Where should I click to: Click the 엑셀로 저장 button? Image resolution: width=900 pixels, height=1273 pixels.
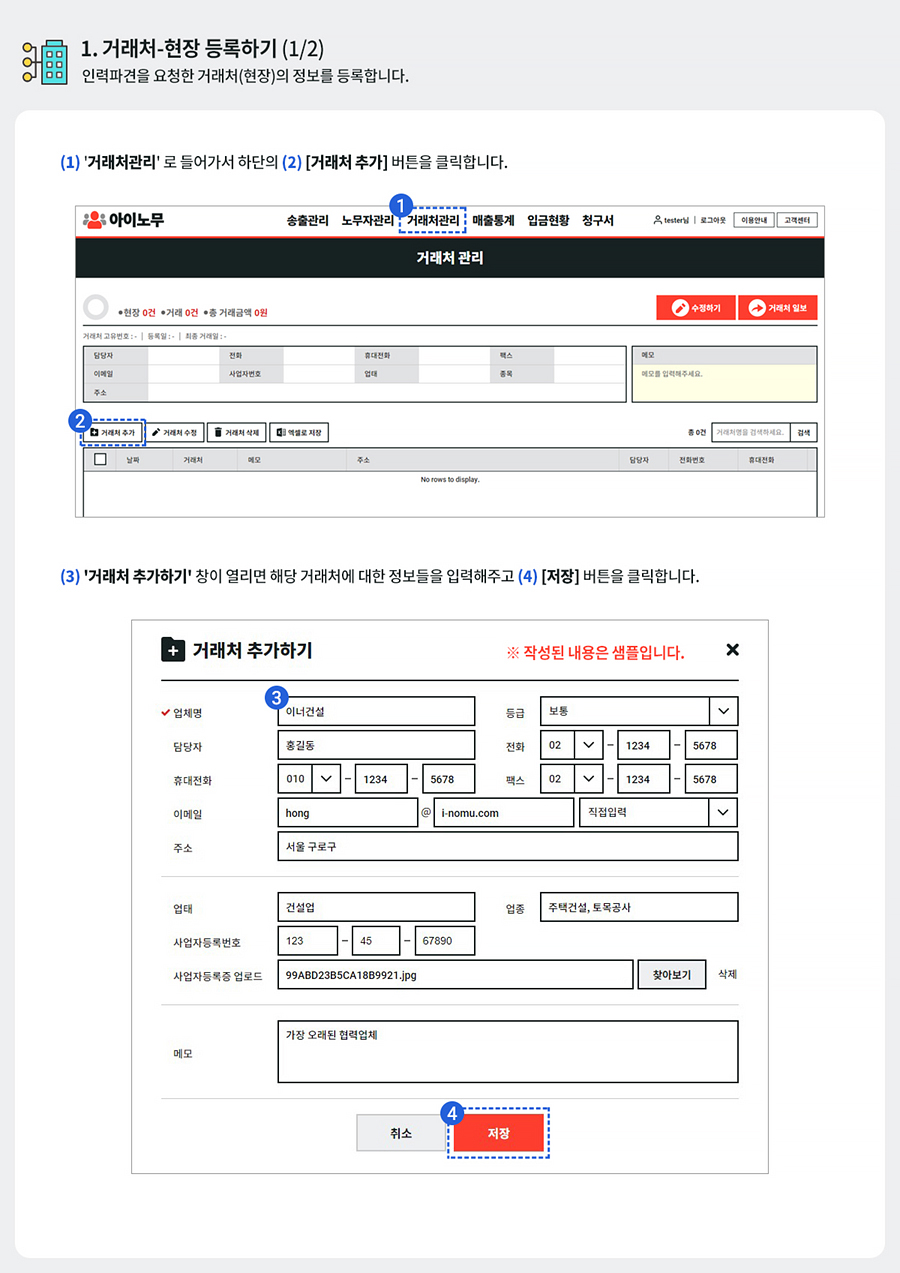[299, 433]
